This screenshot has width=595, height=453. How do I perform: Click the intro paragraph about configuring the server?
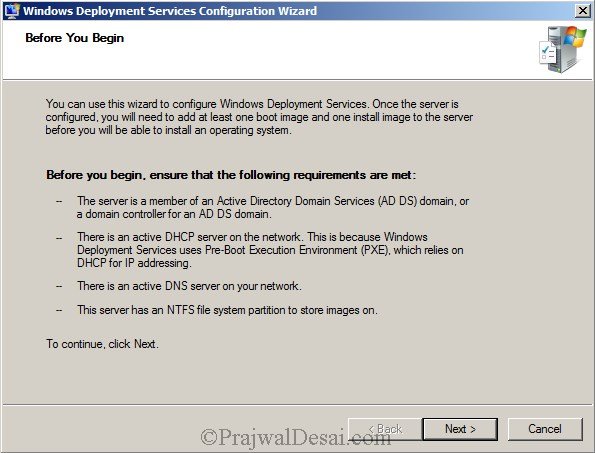[x=259, y=117]
